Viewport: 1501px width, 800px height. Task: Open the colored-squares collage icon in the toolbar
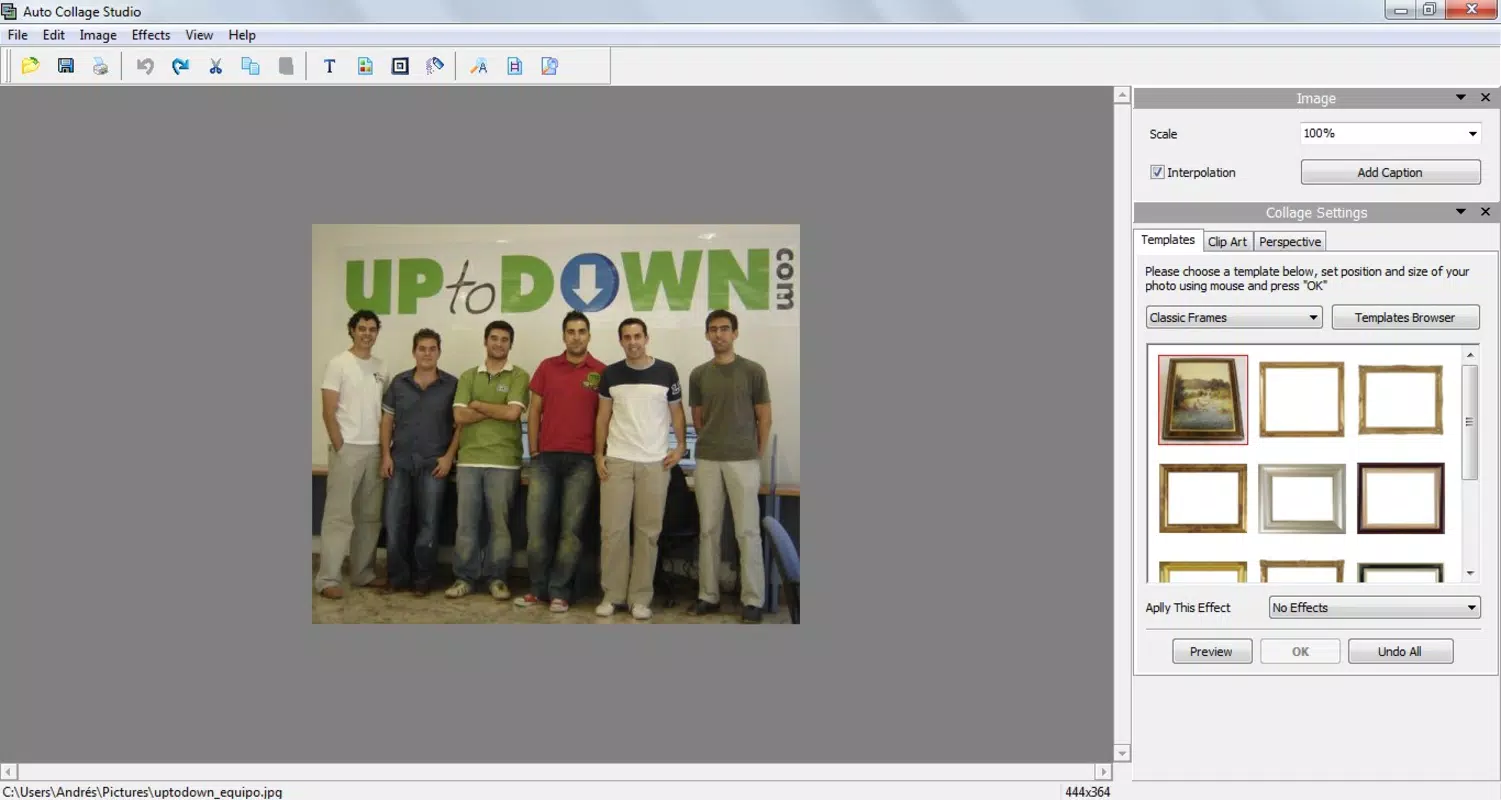pyautogui.click(x=365, y=66)
